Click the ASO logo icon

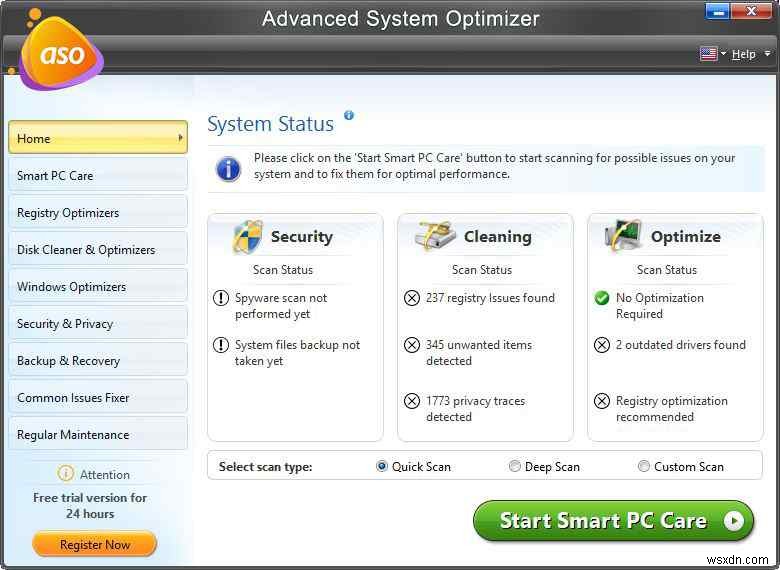tap(61, 53)
